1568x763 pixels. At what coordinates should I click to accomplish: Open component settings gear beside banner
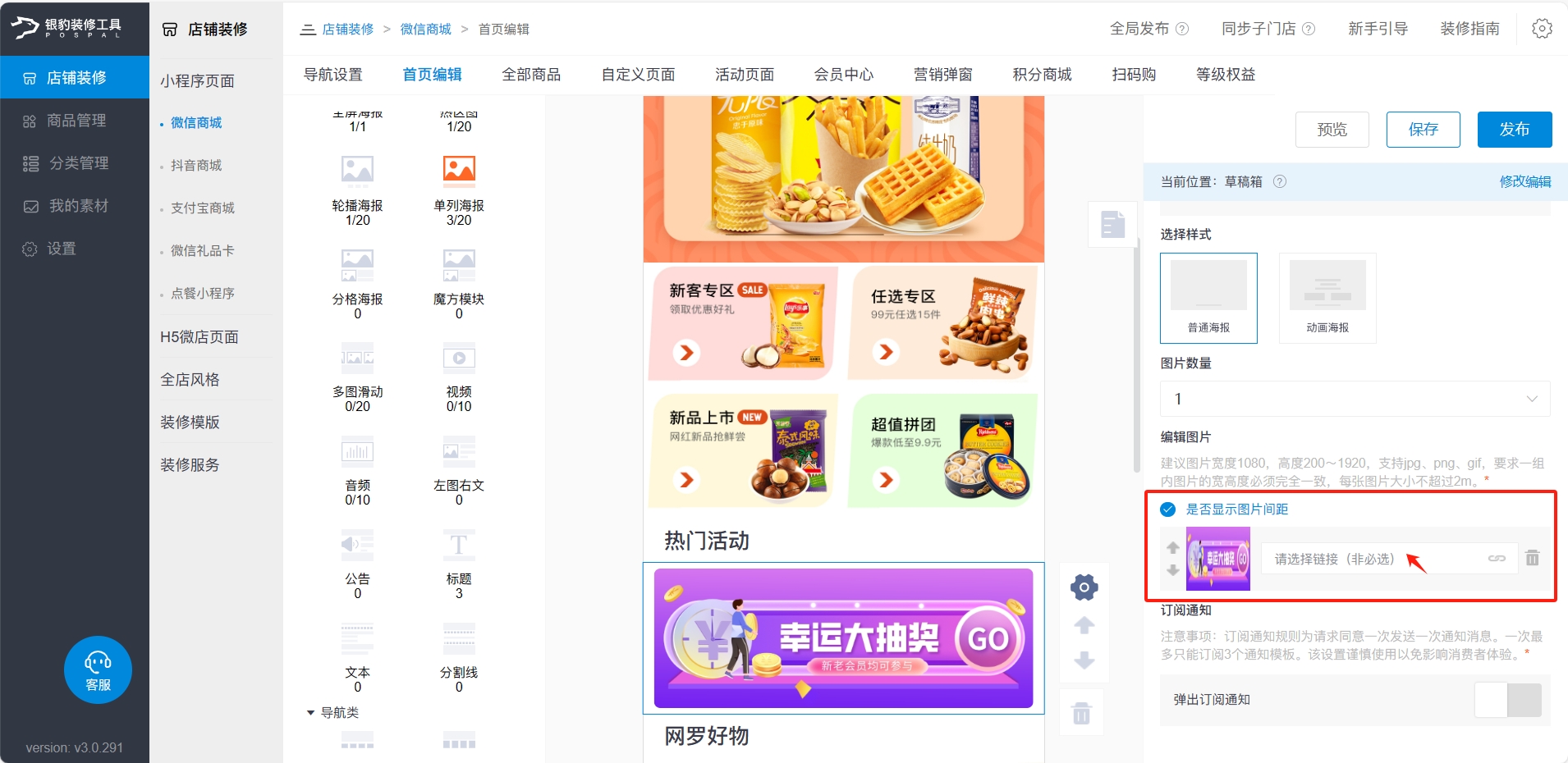tap(1084, 587)
